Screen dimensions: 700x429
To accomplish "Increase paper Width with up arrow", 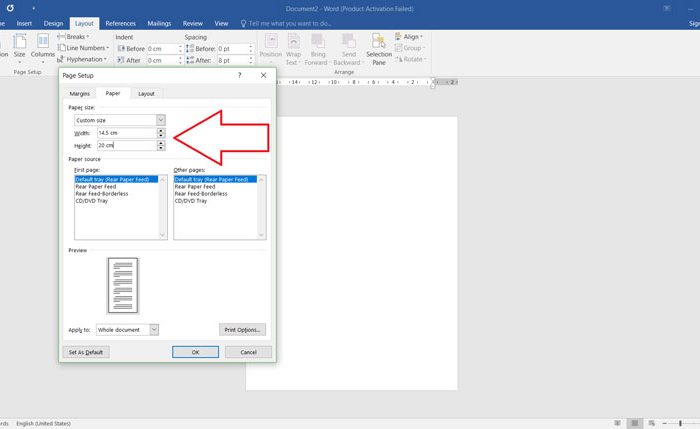I will [x=161, y=130].
